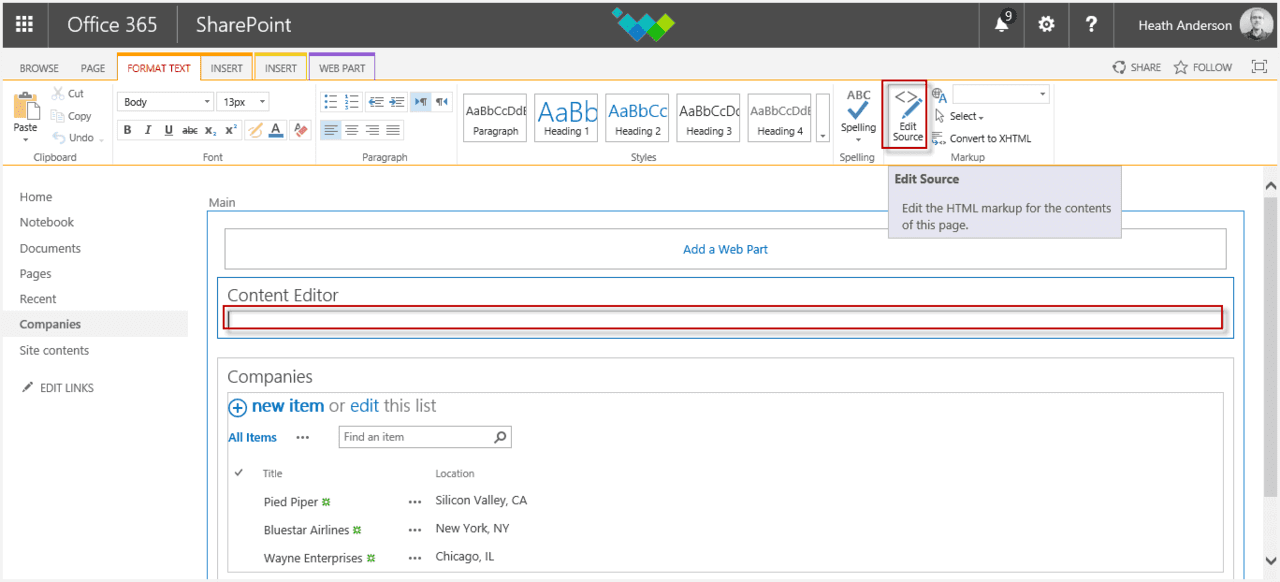Insert a bulleted list

coord(331,101)
